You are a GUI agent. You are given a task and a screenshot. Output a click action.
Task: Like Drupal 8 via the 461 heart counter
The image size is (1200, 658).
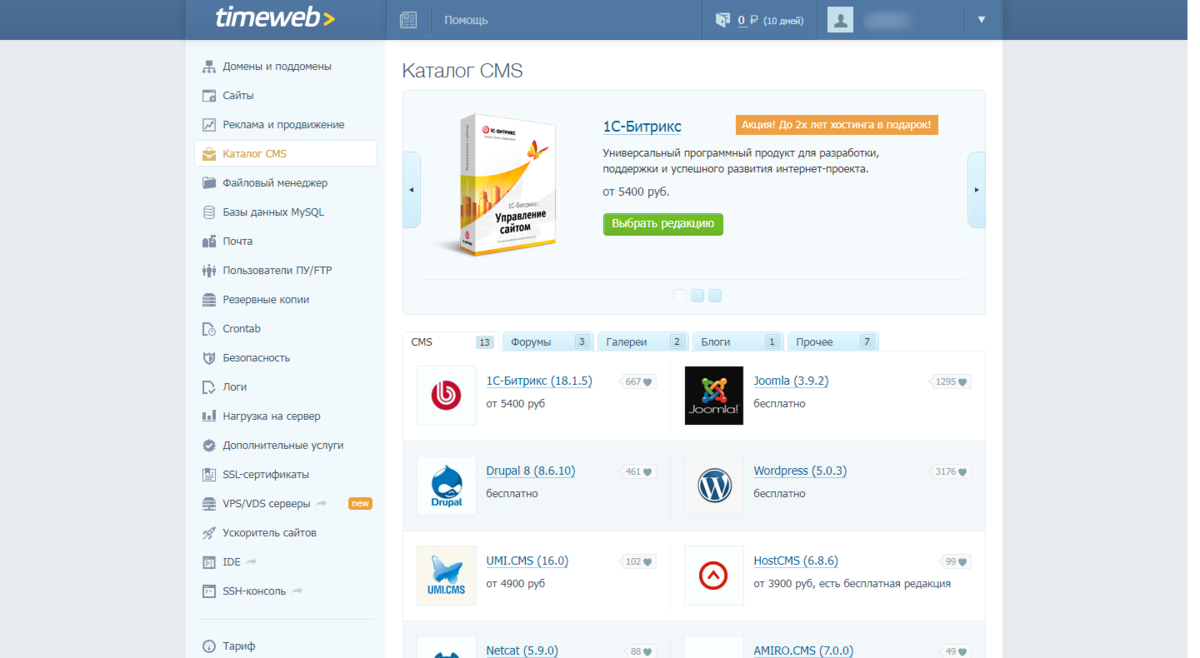pos(638,472)
